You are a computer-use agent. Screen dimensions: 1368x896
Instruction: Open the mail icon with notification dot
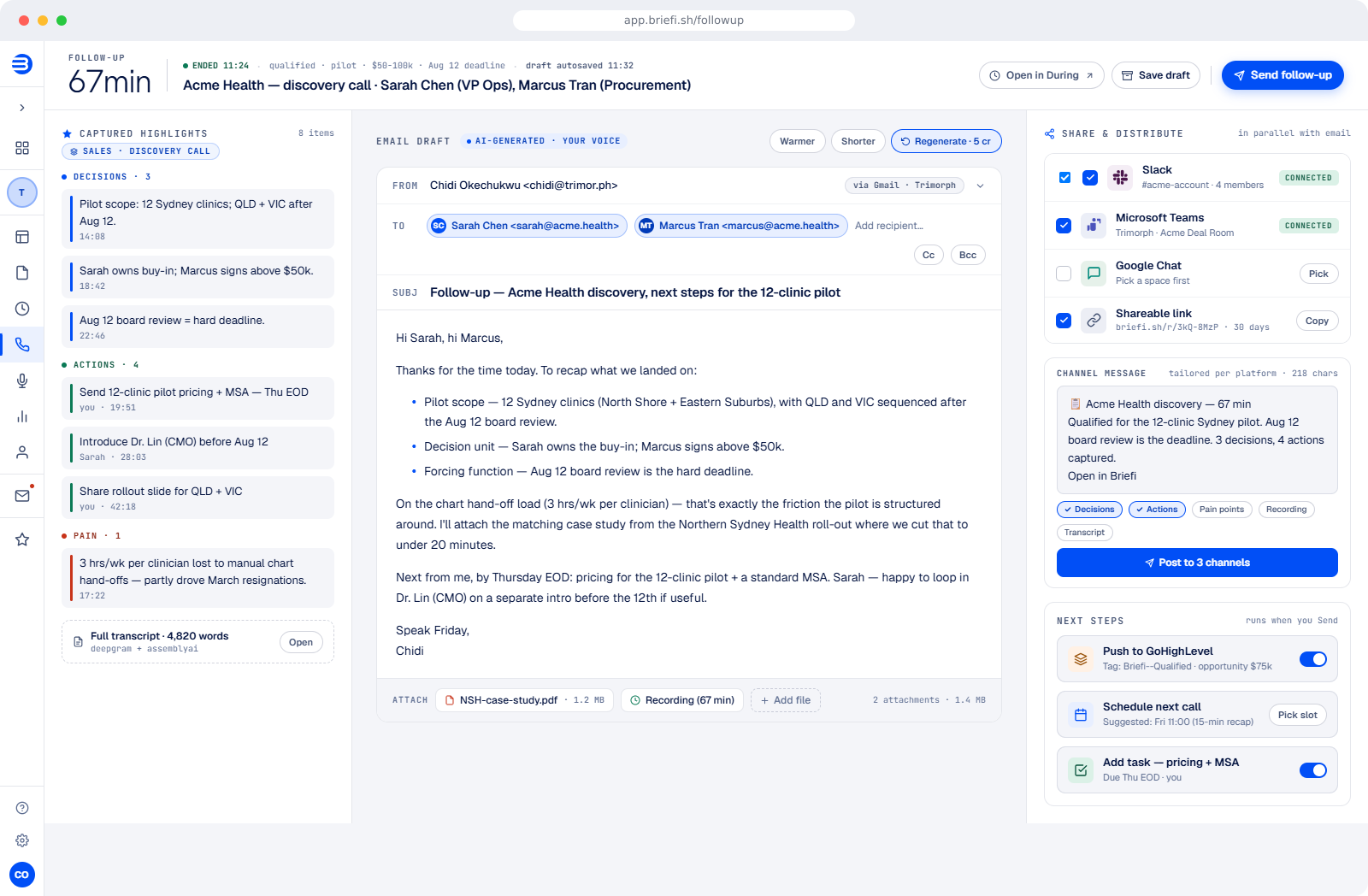click(x=22, y=495)
